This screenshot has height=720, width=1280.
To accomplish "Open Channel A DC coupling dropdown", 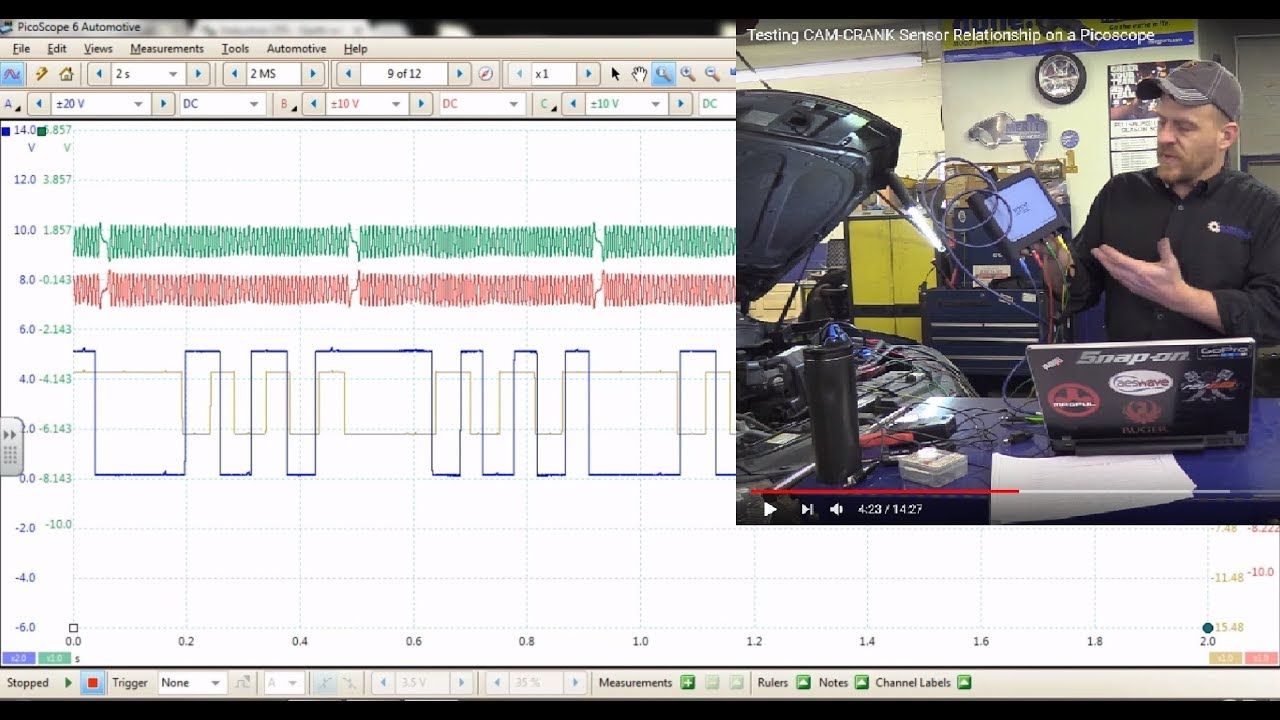I will click(221, 104).
